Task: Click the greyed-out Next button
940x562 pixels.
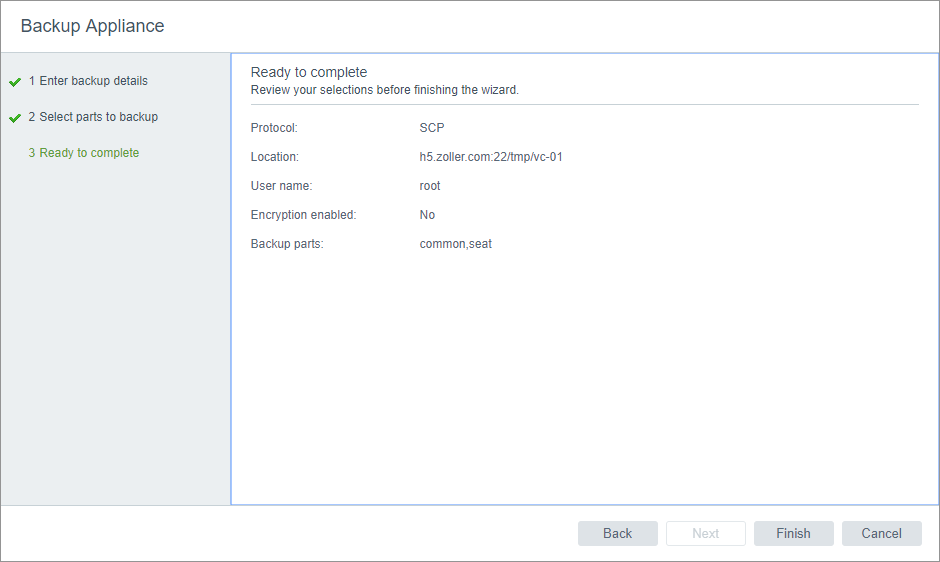Action: (705, 534)
